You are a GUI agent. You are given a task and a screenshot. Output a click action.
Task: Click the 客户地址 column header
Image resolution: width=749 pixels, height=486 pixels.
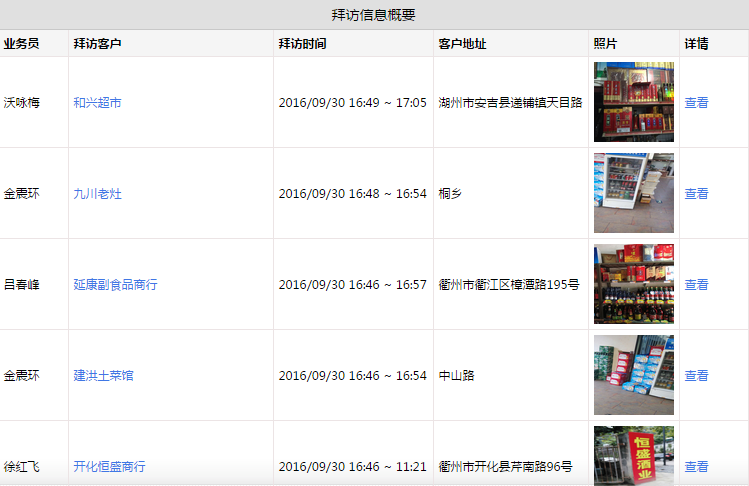(x=462, y=44)
